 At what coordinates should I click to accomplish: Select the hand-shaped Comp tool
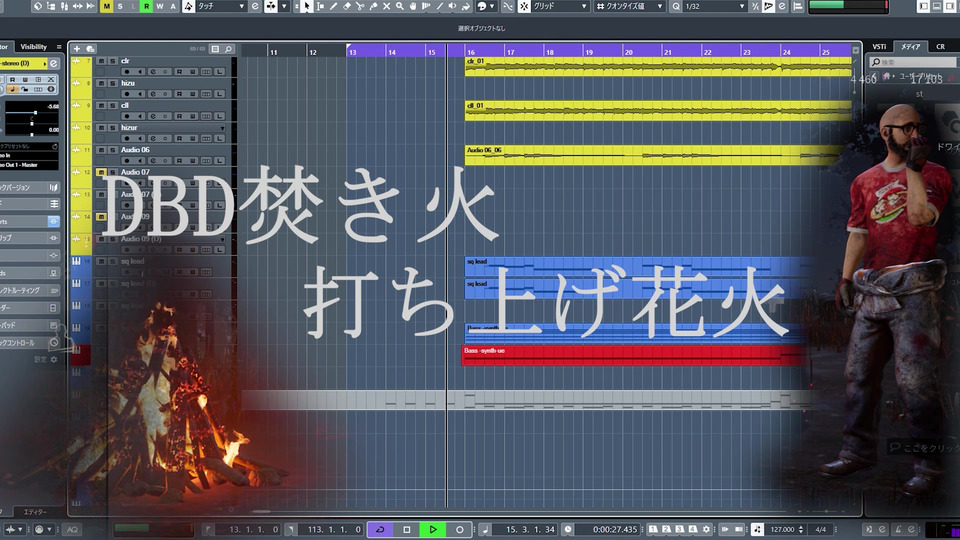413,6
